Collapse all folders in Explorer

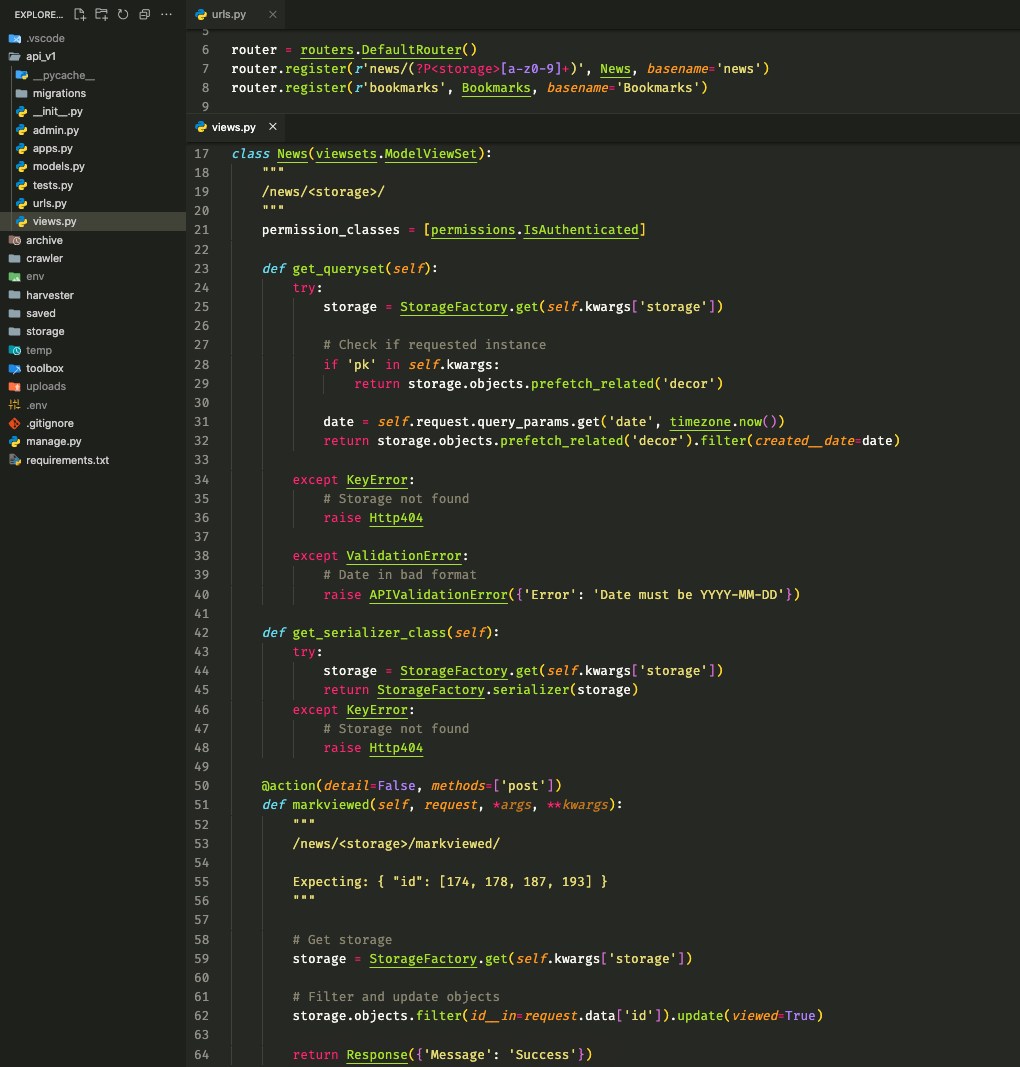(x=145, y=14)
